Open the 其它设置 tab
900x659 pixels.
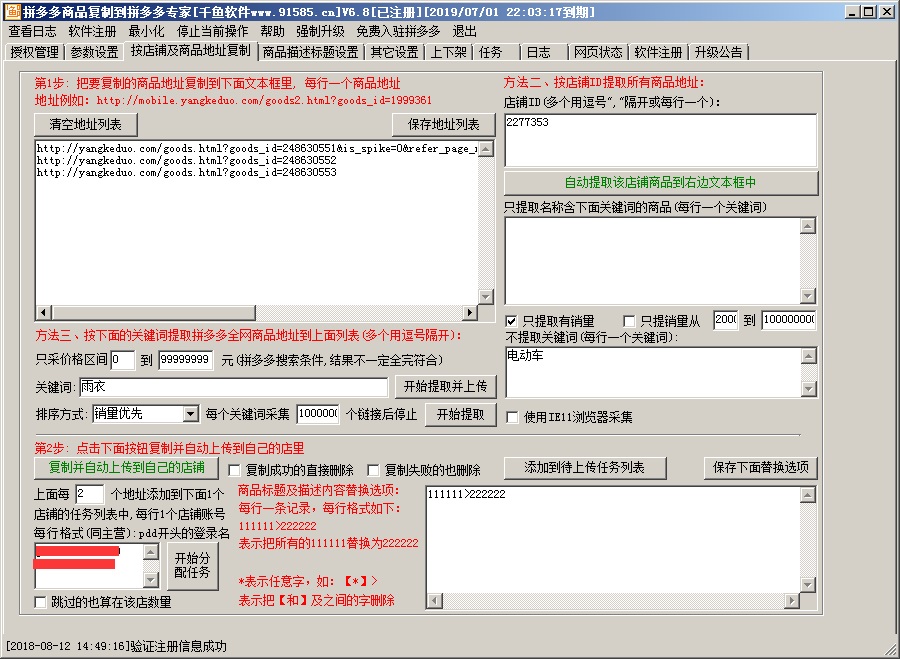click(394, 52)
